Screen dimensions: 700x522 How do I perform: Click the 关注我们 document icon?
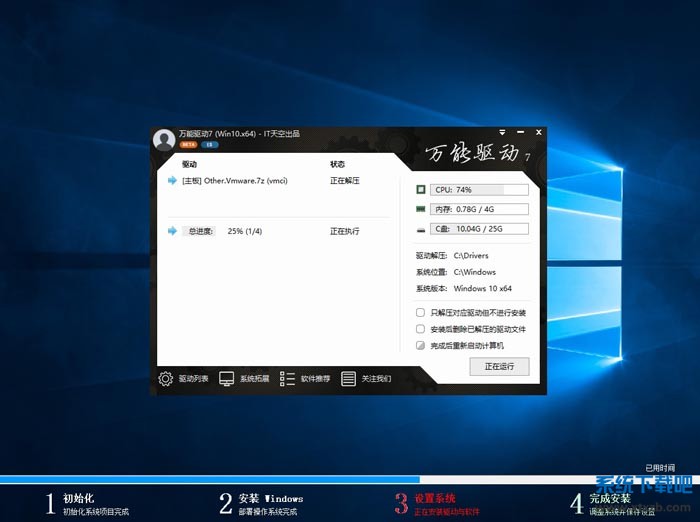(x=349, y=379)
